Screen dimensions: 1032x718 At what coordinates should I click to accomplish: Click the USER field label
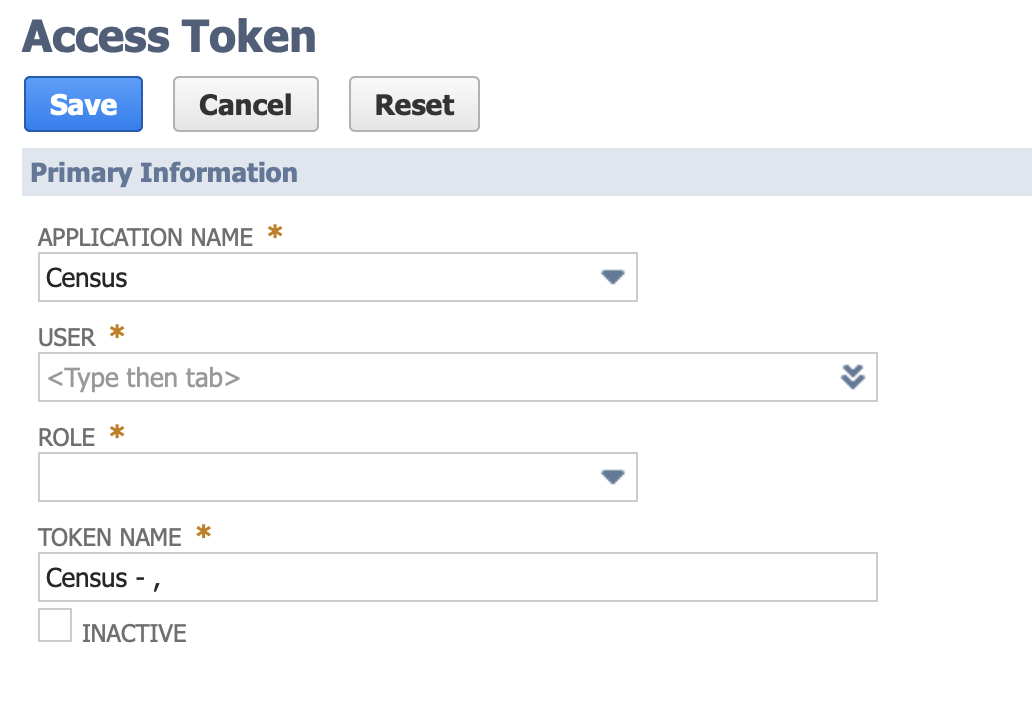[67, 337]
